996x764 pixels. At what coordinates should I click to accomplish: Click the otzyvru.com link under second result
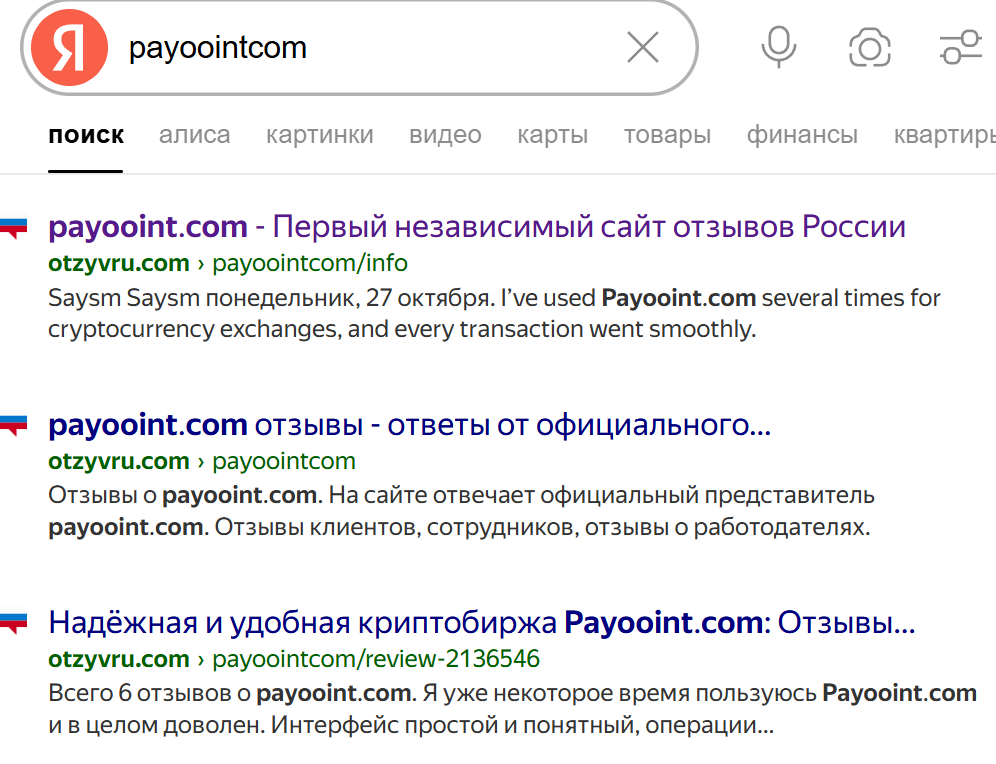pos(118,461)
